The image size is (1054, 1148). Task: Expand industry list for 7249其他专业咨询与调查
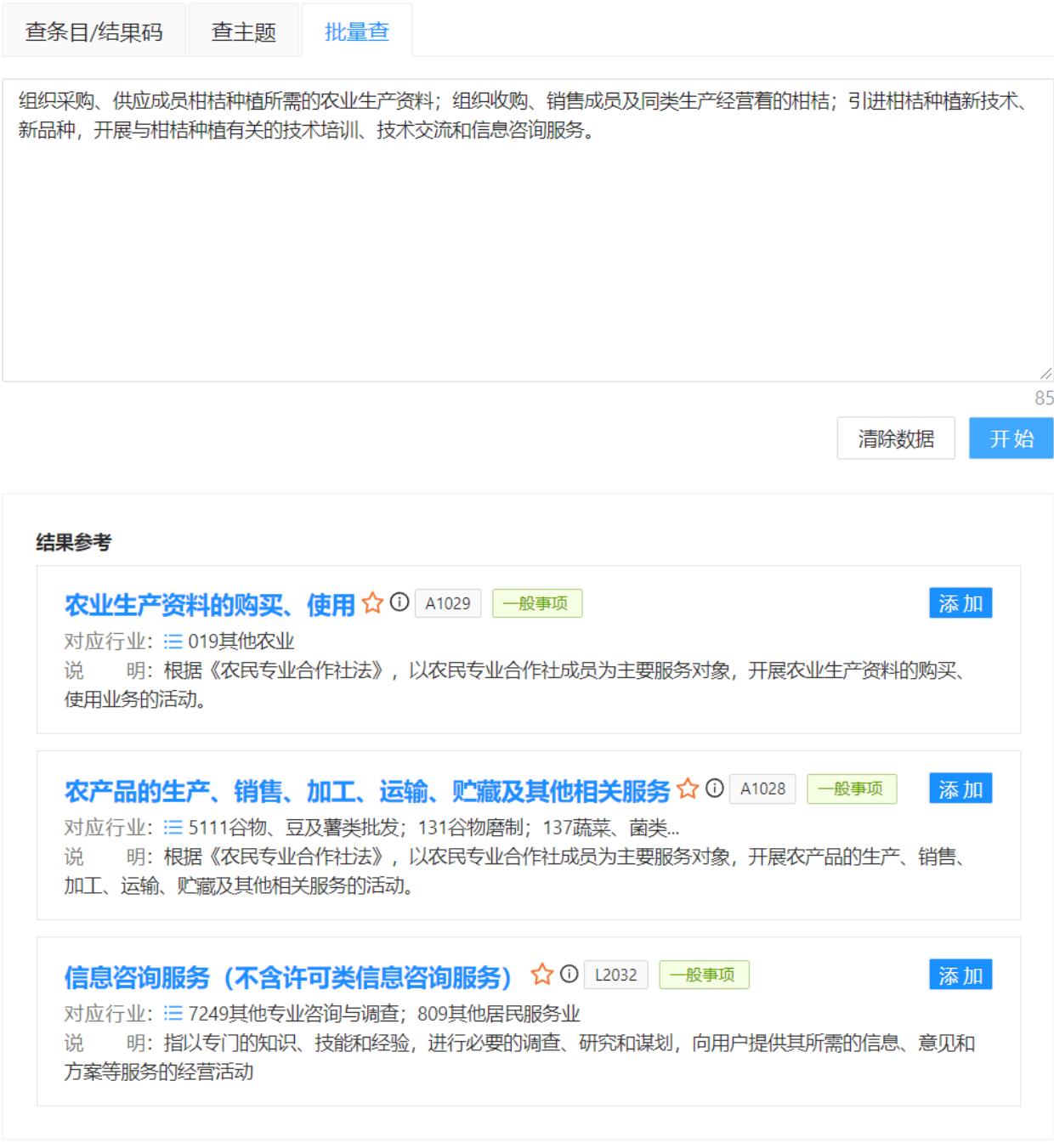(173, 1014)
